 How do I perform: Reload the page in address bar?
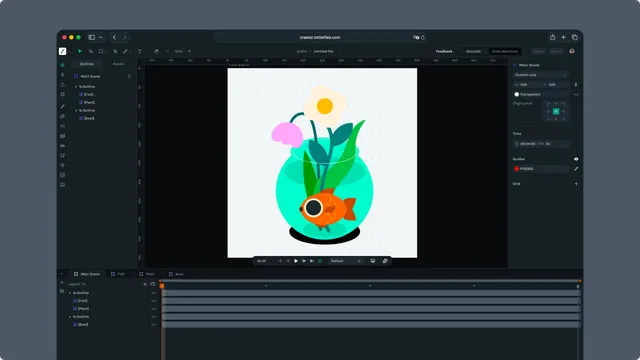coord(423,38)
